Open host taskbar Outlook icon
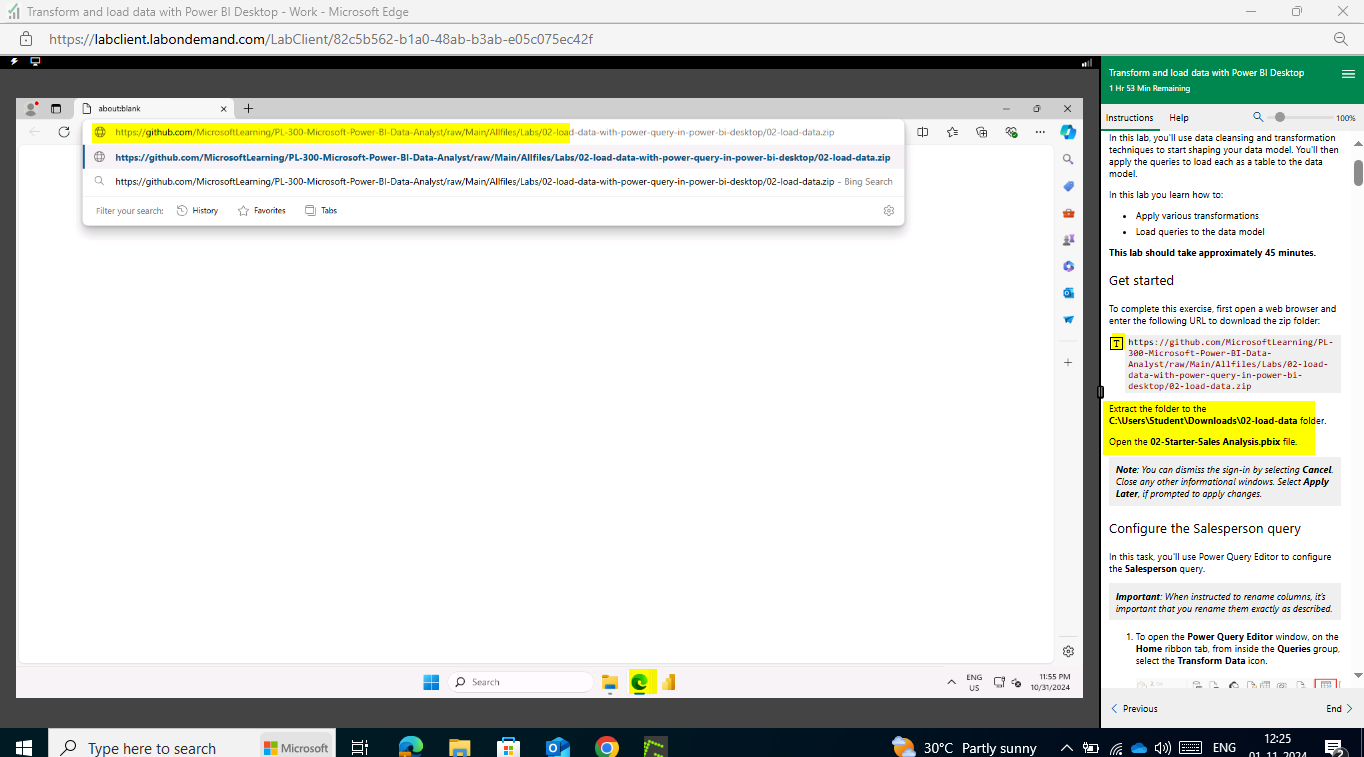 pos(557,747)
